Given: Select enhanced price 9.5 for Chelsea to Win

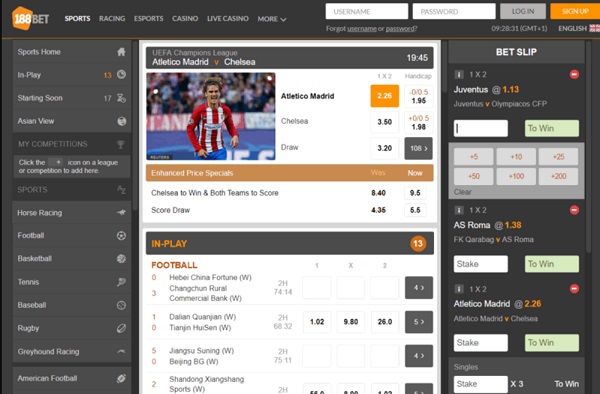Looking at the screenshot, I should [x=415, y=193].
